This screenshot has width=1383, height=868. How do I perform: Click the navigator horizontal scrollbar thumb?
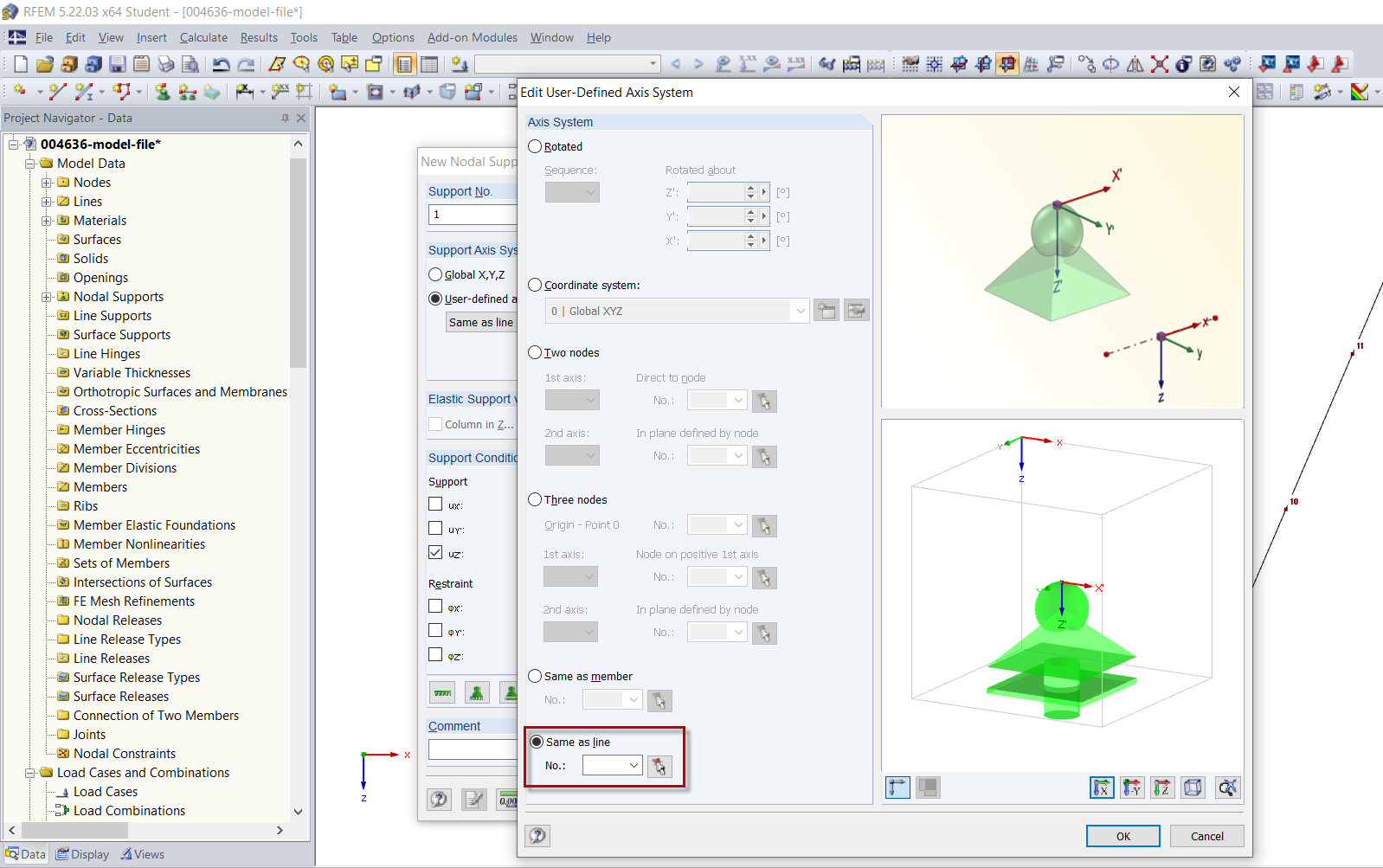pyautogui.click(x=74, y=830)
